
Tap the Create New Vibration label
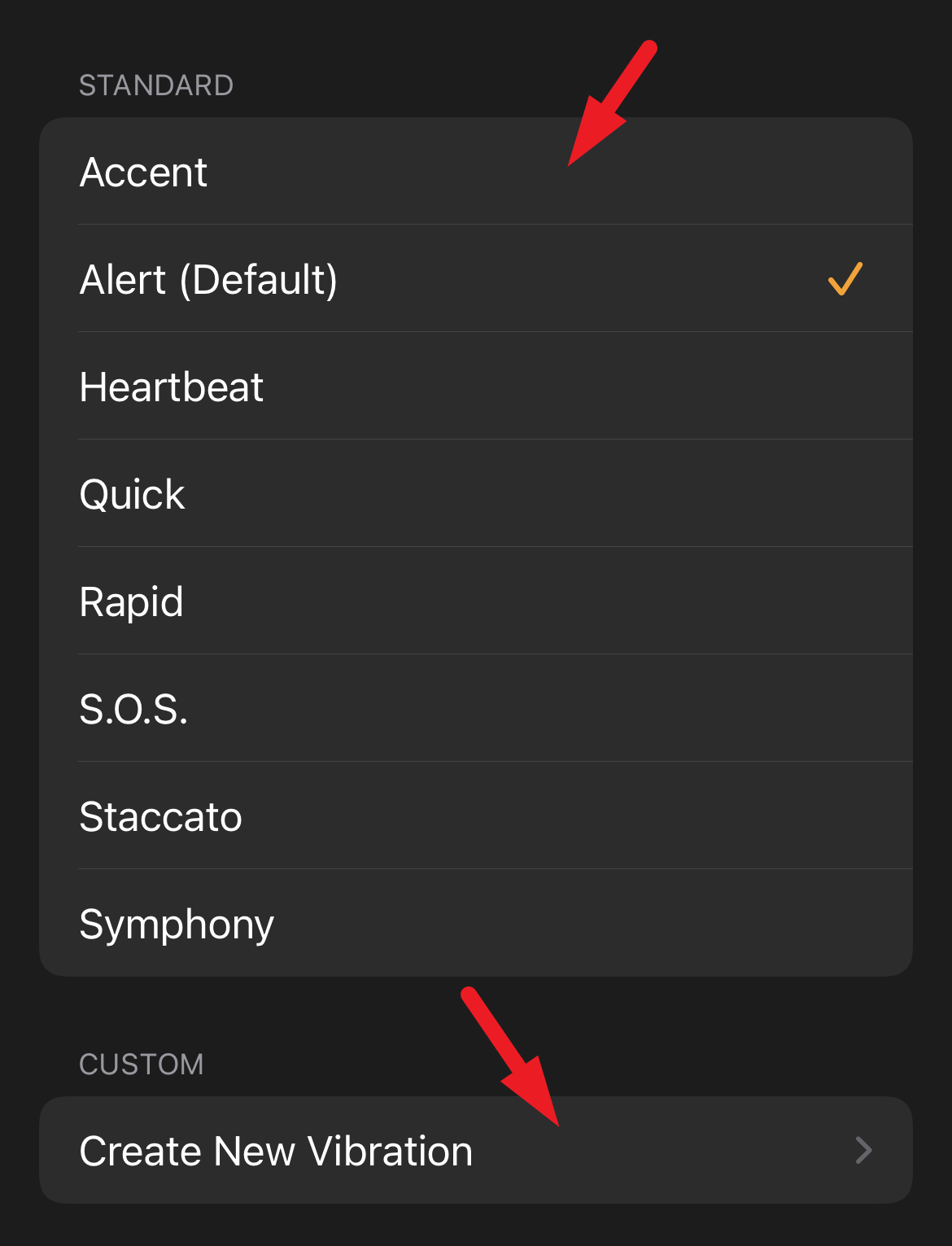pyautogui.click(x=276, y=1151)
